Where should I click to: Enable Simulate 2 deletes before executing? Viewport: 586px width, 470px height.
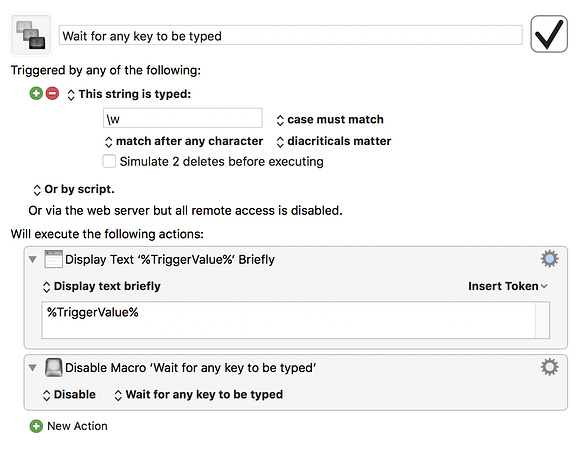(x=109, y=161)
